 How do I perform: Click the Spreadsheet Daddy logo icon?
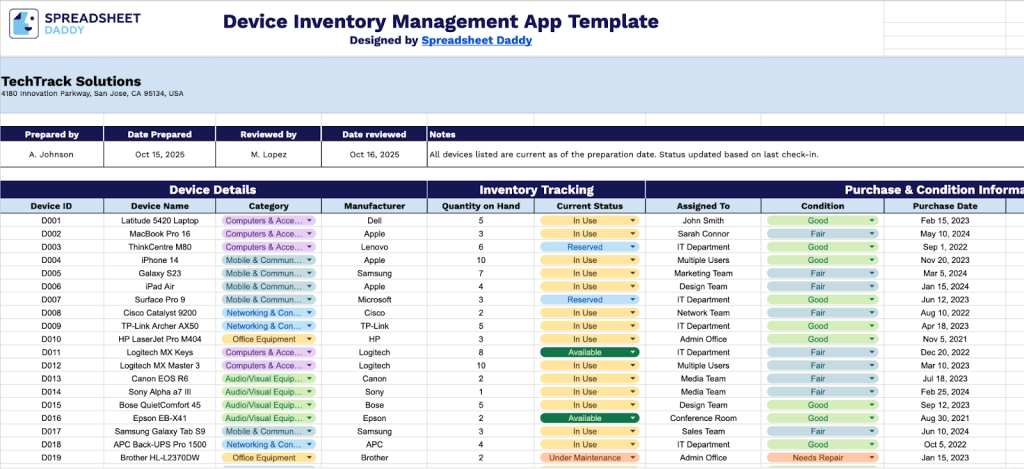(25, 24)
